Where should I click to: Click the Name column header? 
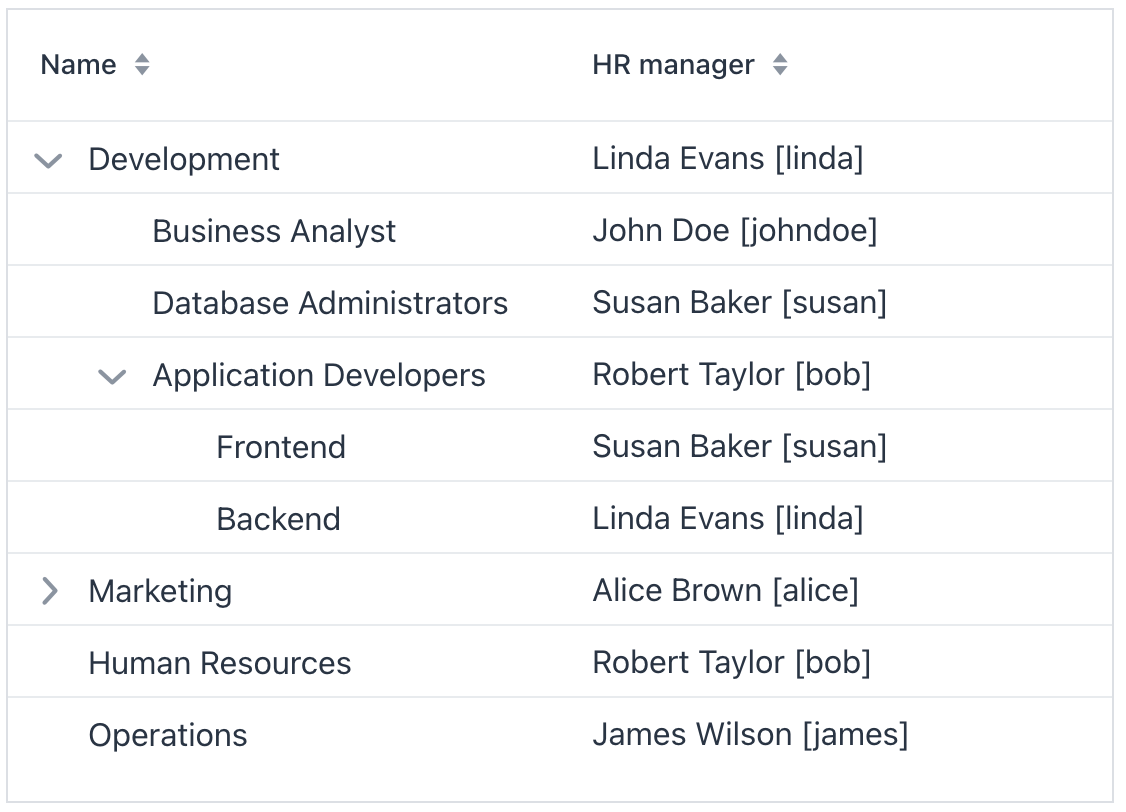(x=78, y=64)
